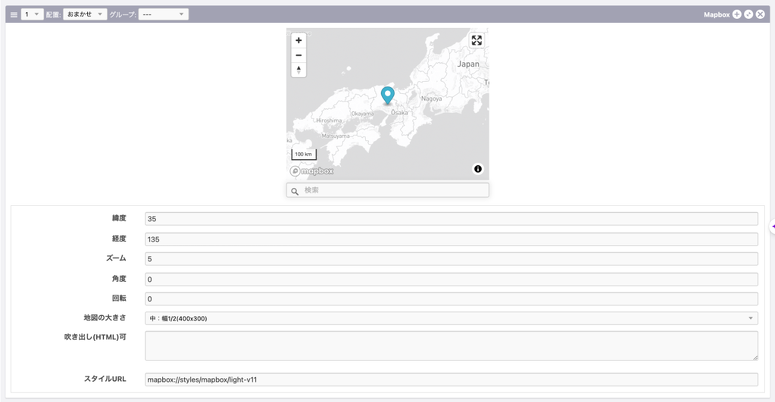Click the blue location marker pin
The width and height of the screenshot is (775, 402).
click(x=388, y=94)
